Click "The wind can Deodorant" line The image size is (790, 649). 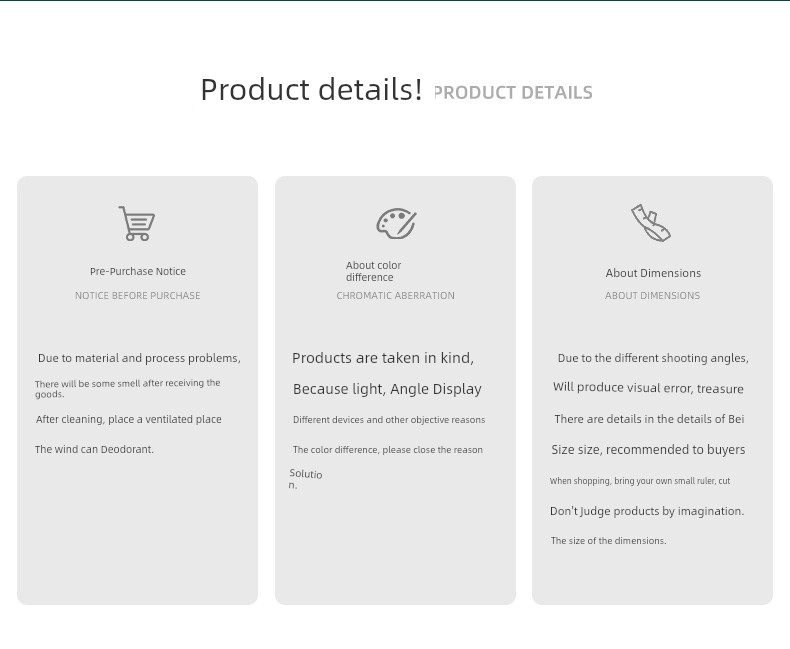pos(95,450)
